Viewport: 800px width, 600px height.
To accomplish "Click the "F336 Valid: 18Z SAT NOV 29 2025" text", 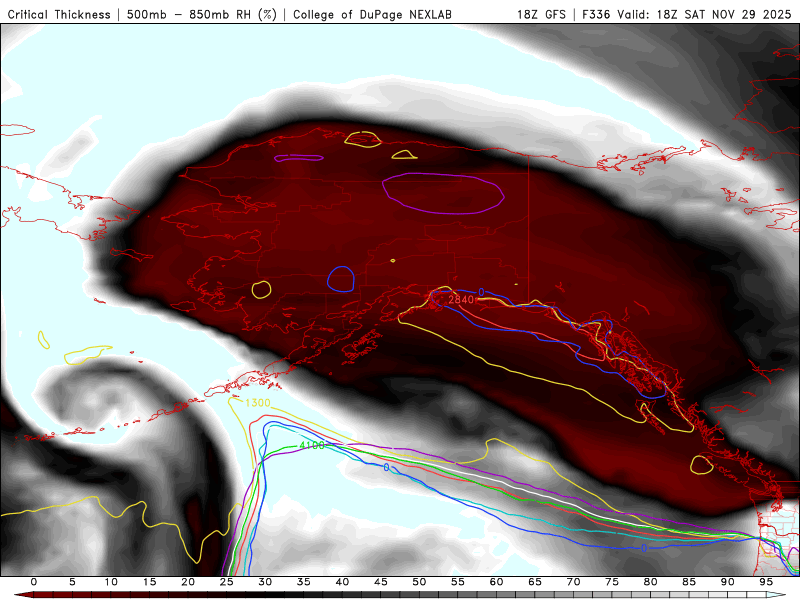I will click(x=687, y=15).
